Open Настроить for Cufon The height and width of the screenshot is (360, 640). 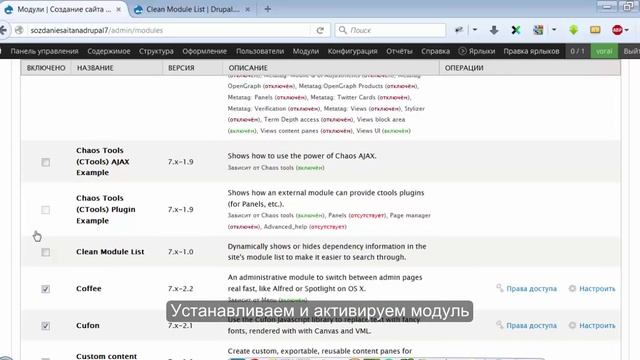pyautogui.click(x=597, y=325)
